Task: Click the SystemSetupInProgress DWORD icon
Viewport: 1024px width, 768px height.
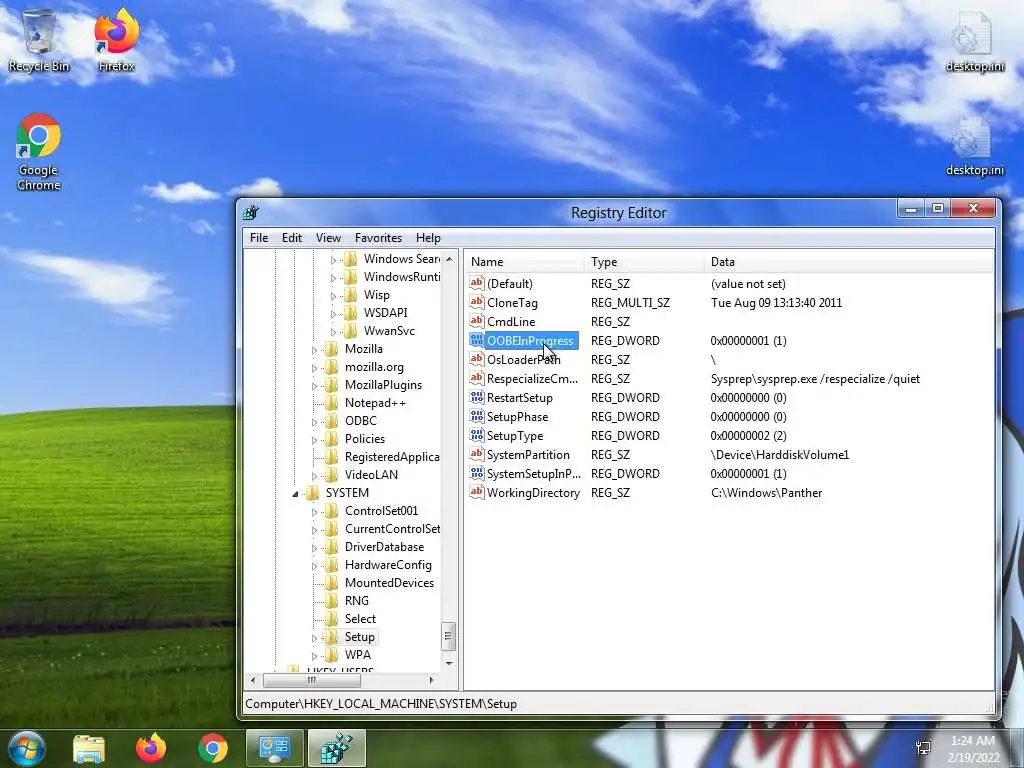Action: (477, 473)
